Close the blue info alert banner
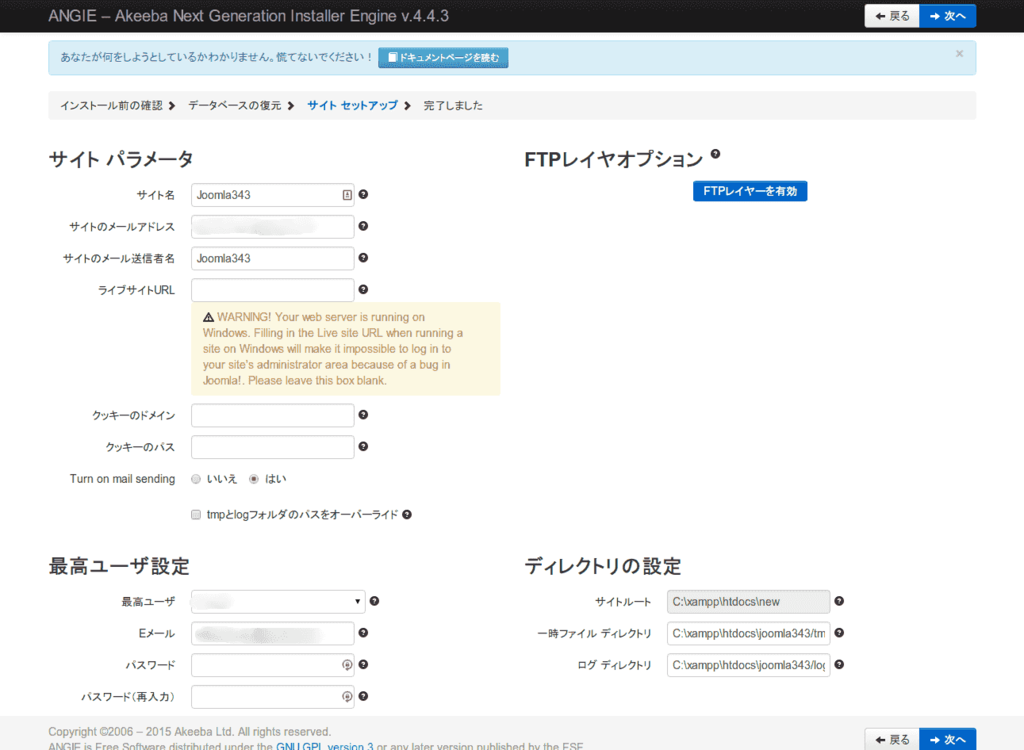This screenshot has width=1024, height=750. pyautogui.click(x=959, y=54)
